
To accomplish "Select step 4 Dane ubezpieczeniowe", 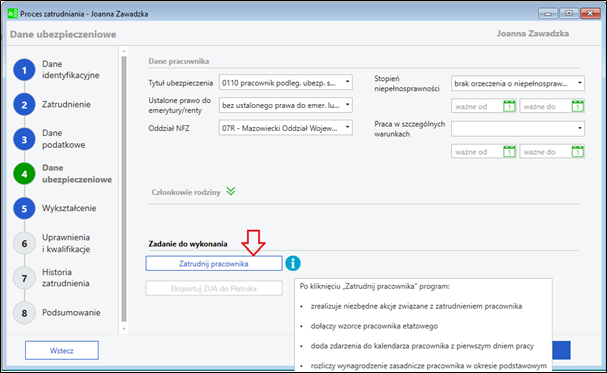I will point(24,174).
